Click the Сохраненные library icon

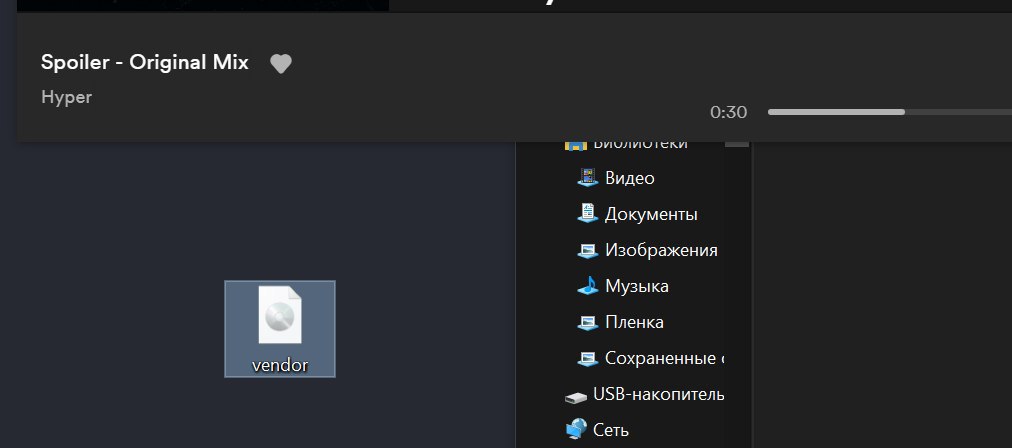click(587, 358)
